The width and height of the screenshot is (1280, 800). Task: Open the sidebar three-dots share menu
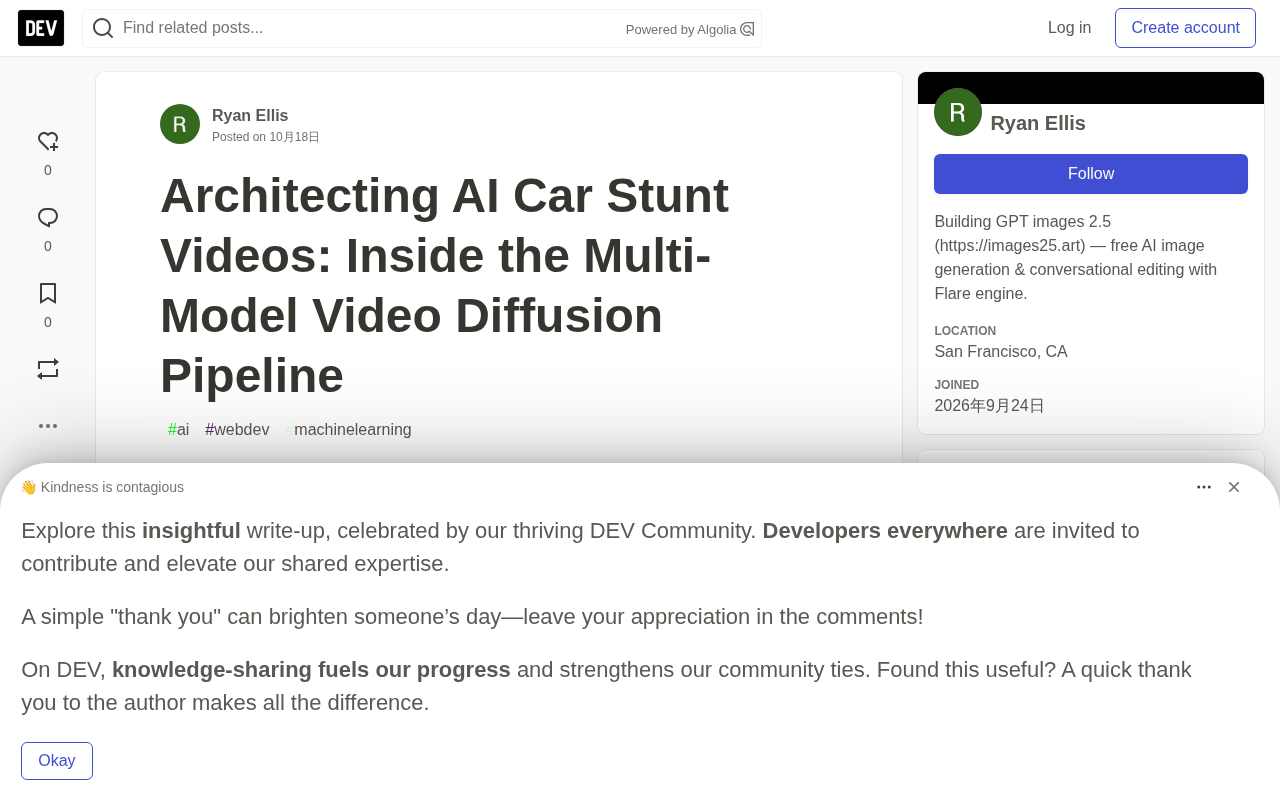48,426
